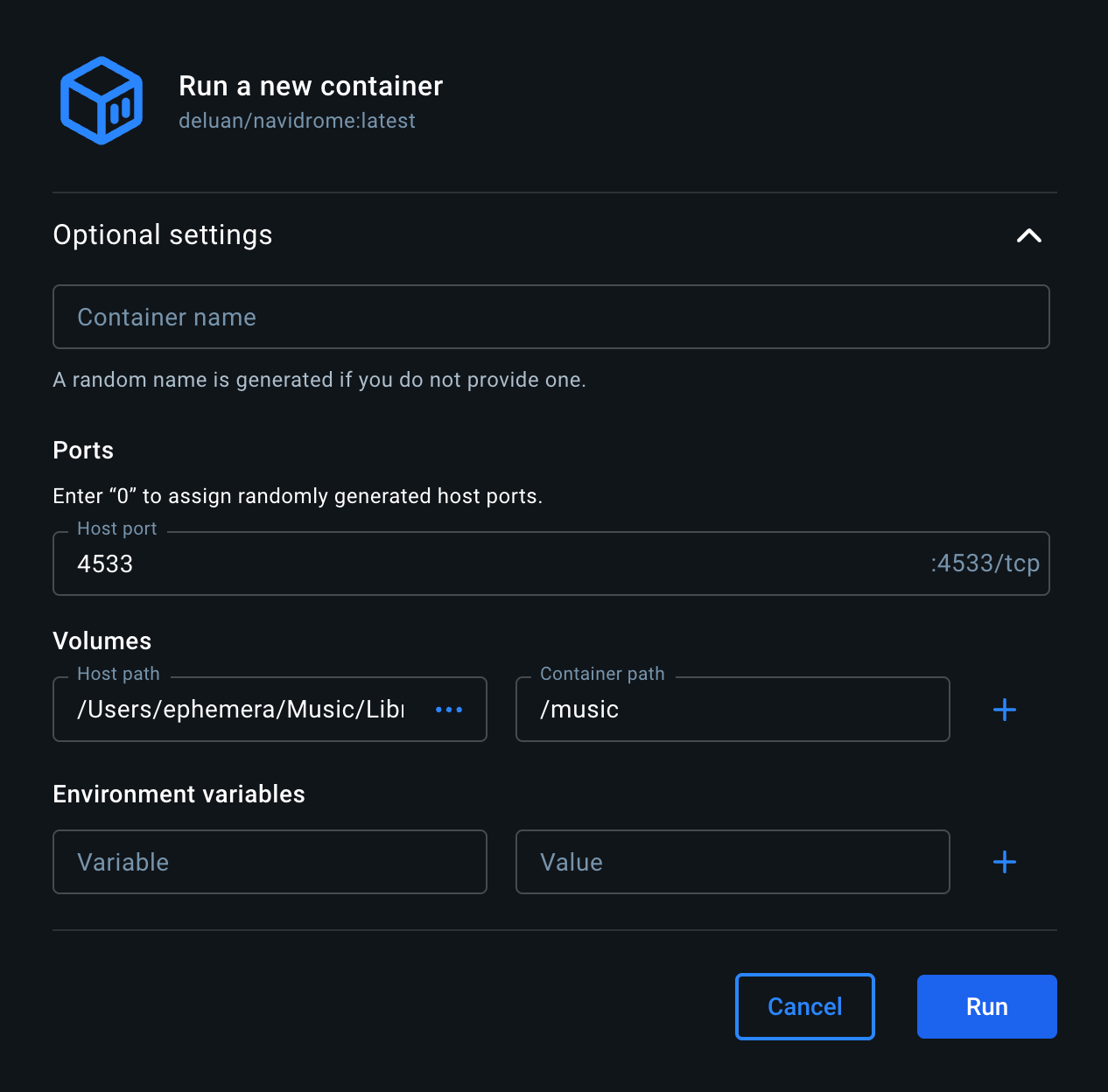
Task: Cancel the new container dialog
Action: (804, 1006)
